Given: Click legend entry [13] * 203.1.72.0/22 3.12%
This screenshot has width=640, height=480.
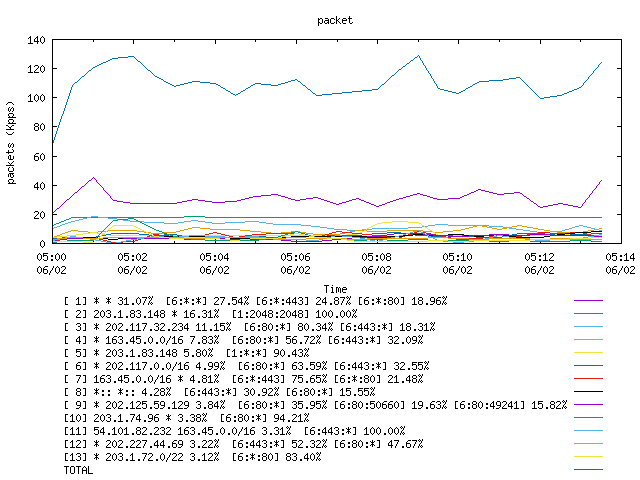Looking at the screenshot, I should point(193,457).
